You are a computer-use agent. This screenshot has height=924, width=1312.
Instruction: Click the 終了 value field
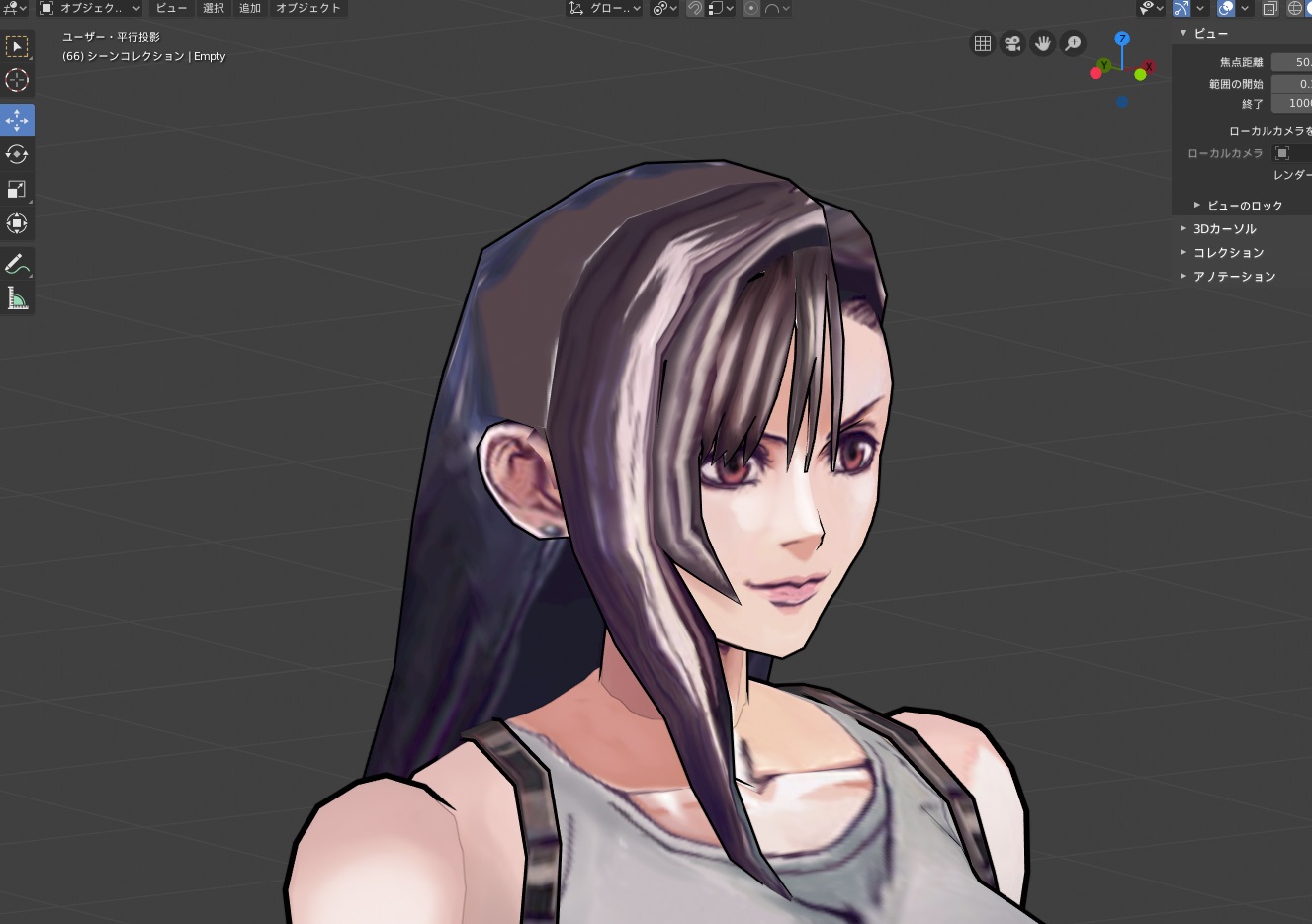point(1291,104)
